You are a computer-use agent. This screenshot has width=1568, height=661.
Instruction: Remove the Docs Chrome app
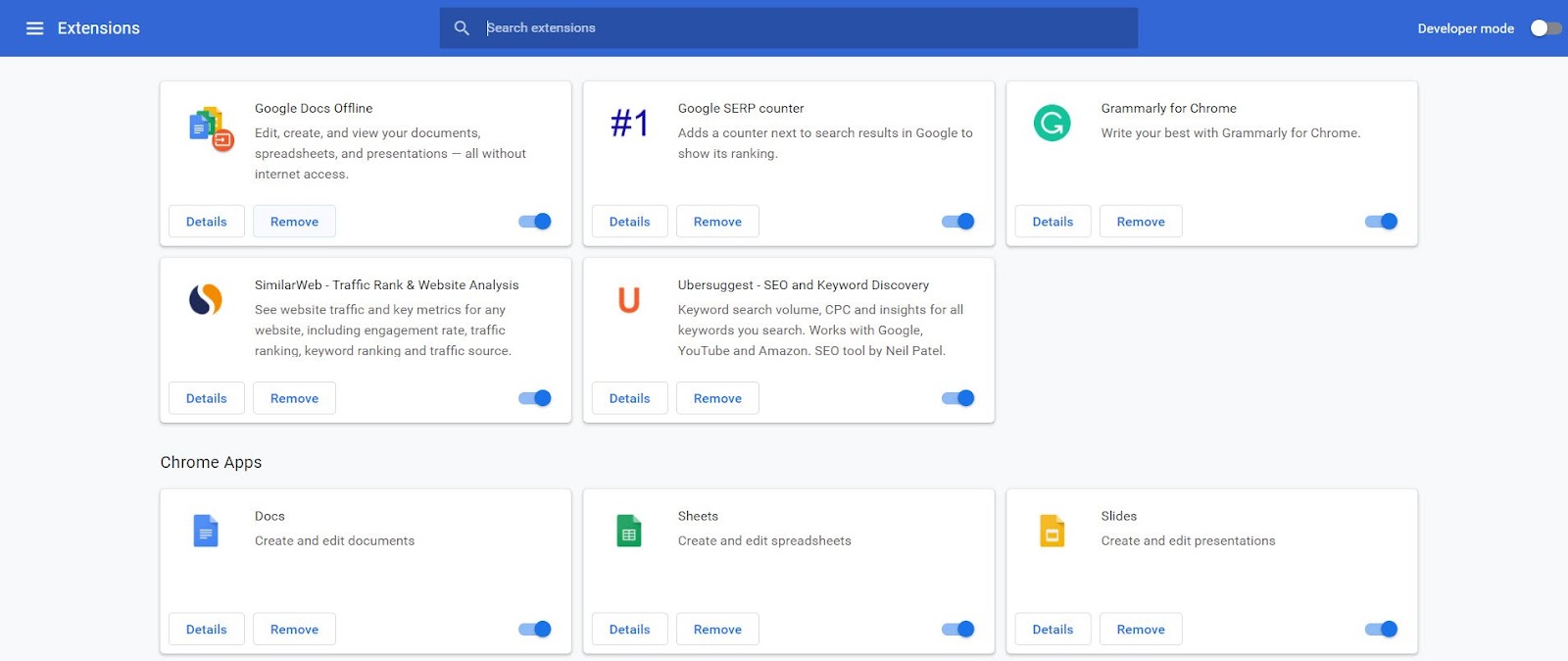point(294,630)
